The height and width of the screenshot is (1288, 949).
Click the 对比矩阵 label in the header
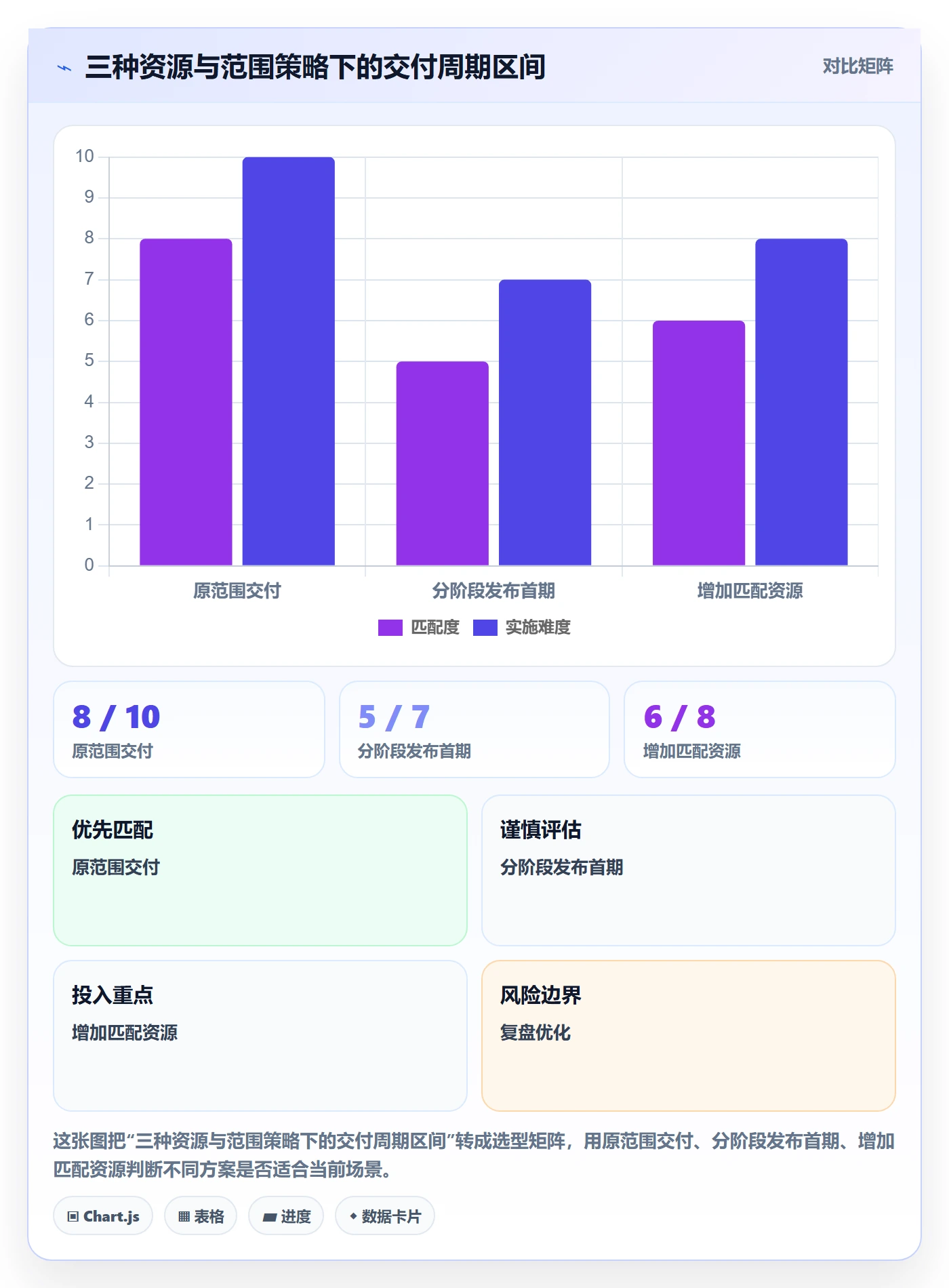857,66
